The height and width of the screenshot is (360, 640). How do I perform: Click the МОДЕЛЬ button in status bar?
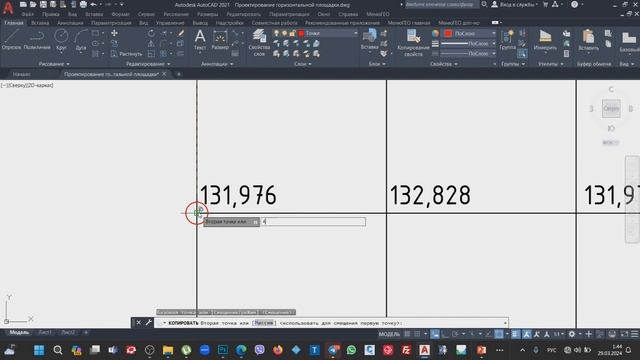click(x=389, y=334)
